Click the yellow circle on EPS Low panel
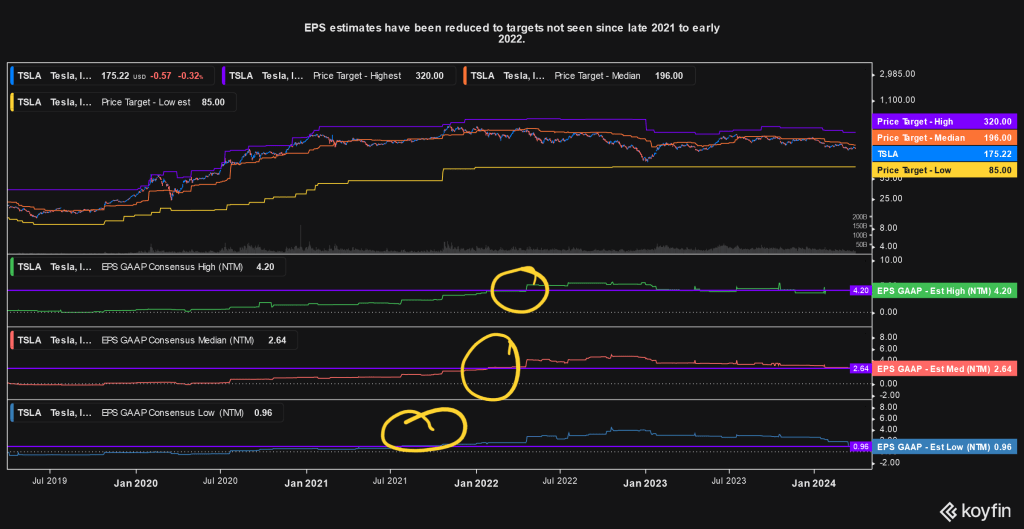The height and width of the screenshot is (529, 1024). pos(424,428)
